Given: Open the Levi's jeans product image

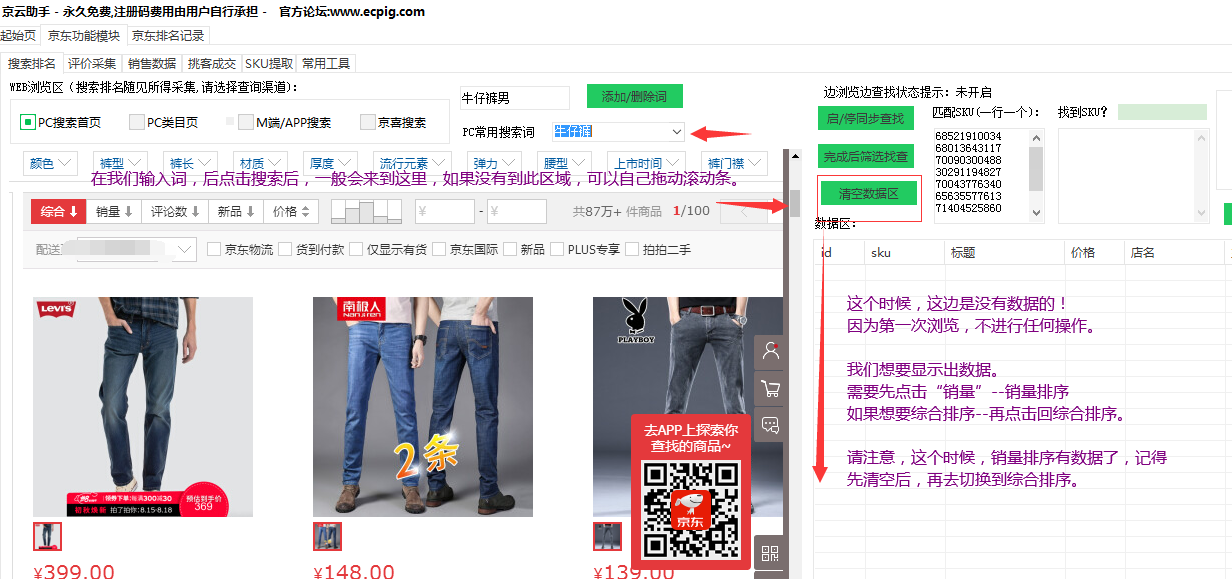Looking at the screenshot, I should [143, 407].
